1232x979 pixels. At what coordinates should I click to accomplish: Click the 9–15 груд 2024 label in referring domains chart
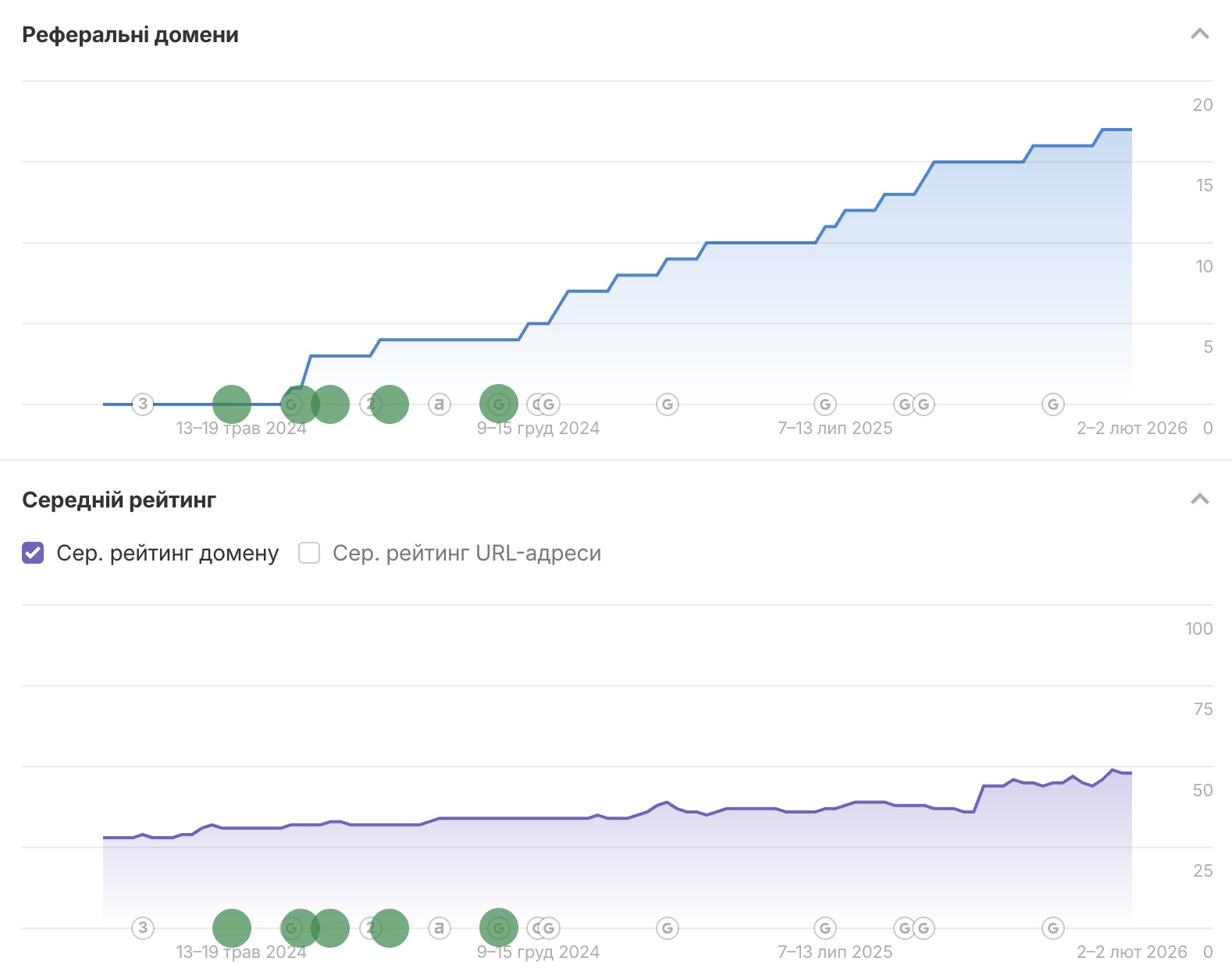pos(538,429)
